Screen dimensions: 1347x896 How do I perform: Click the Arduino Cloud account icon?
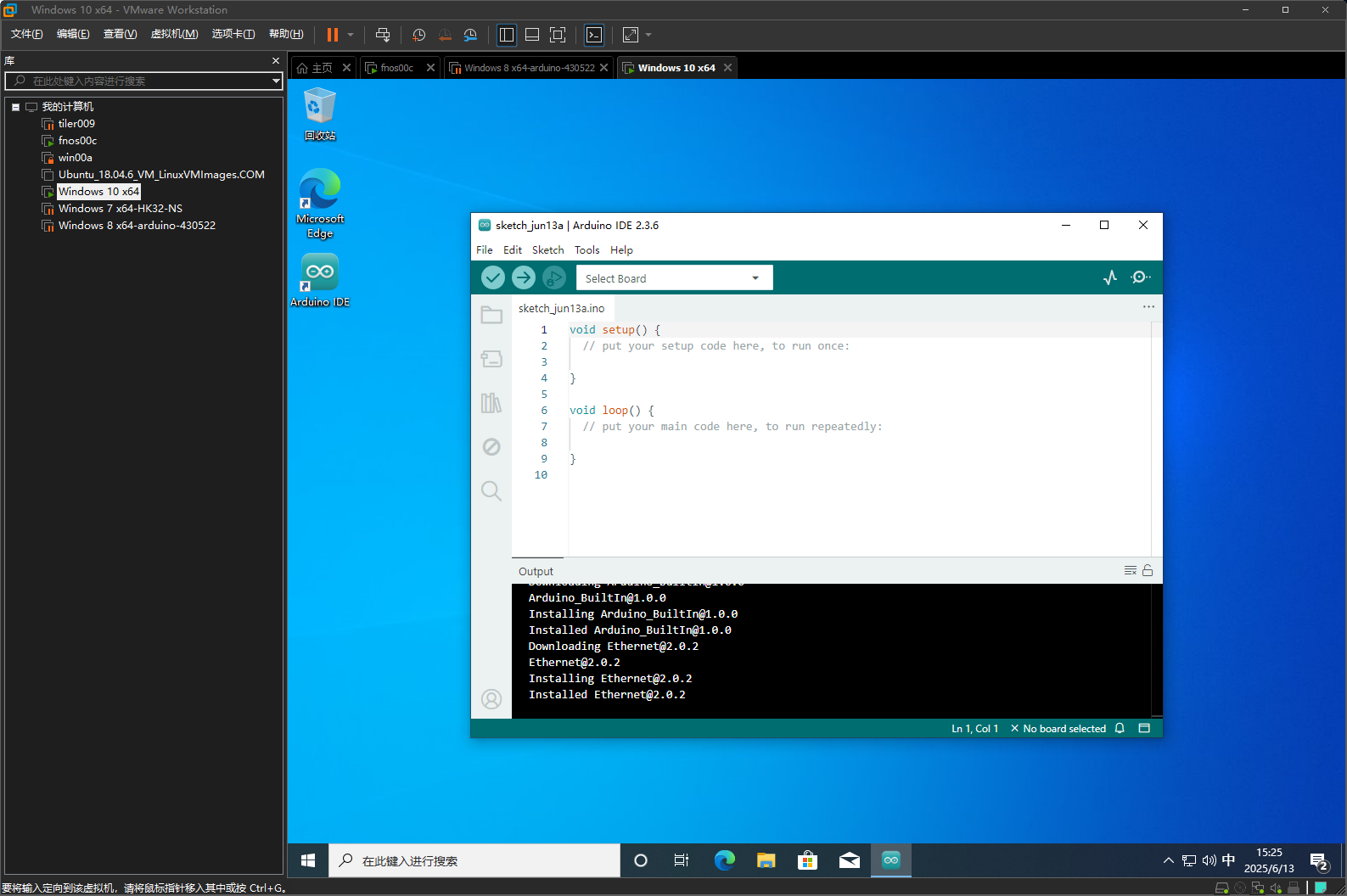pyautogui.click(x=491, y=698)
